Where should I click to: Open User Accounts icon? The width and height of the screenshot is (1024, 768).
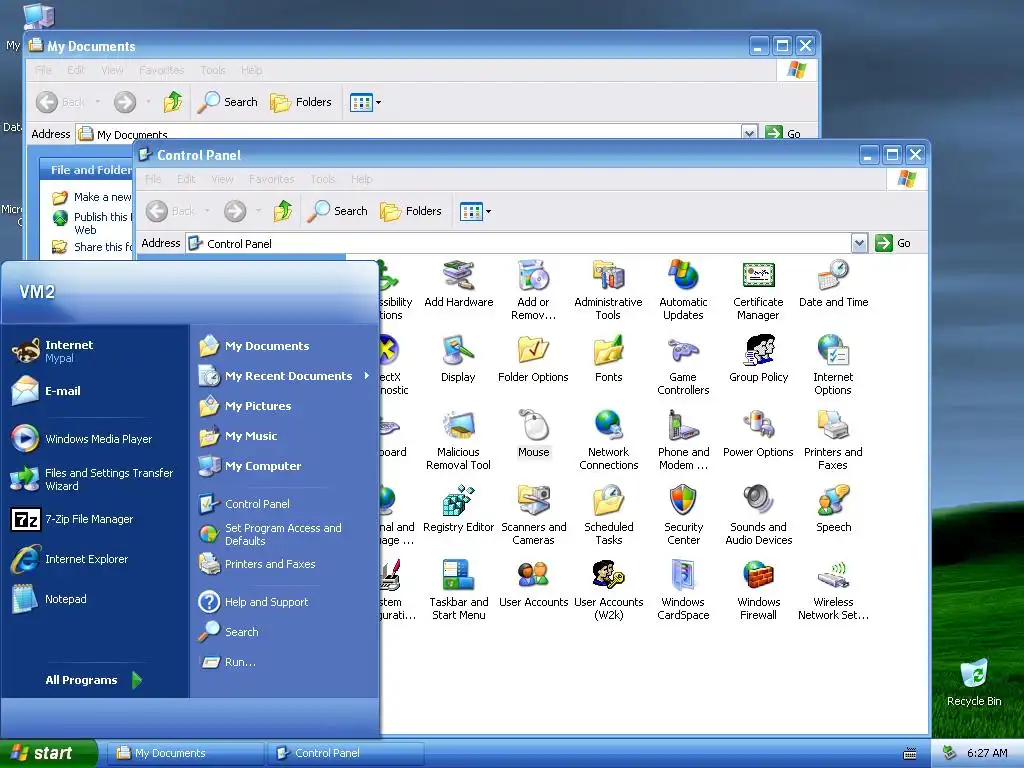click(534, 584)
